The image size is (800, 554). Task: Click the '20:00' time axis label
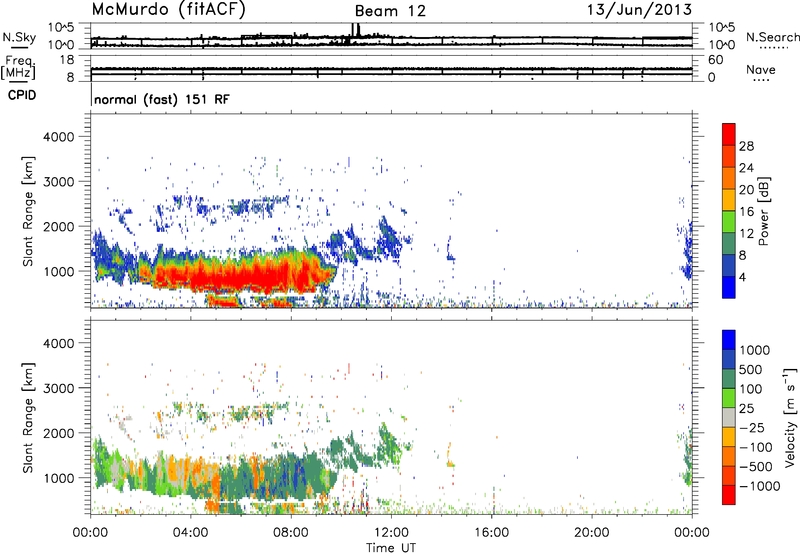tap(591, 533)
